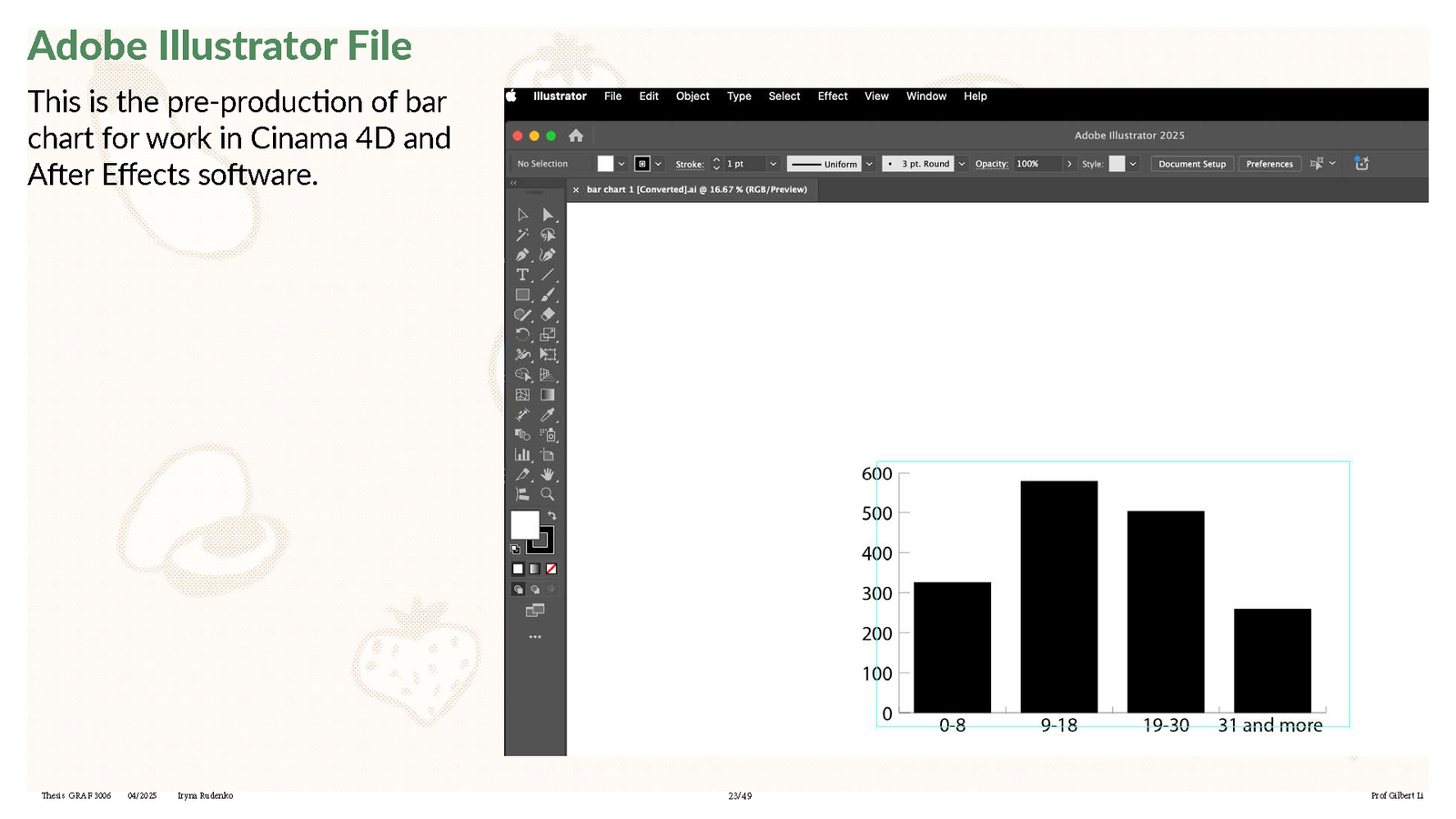Reset default fill and stroke
The image size is (1456, 819).
515,550
